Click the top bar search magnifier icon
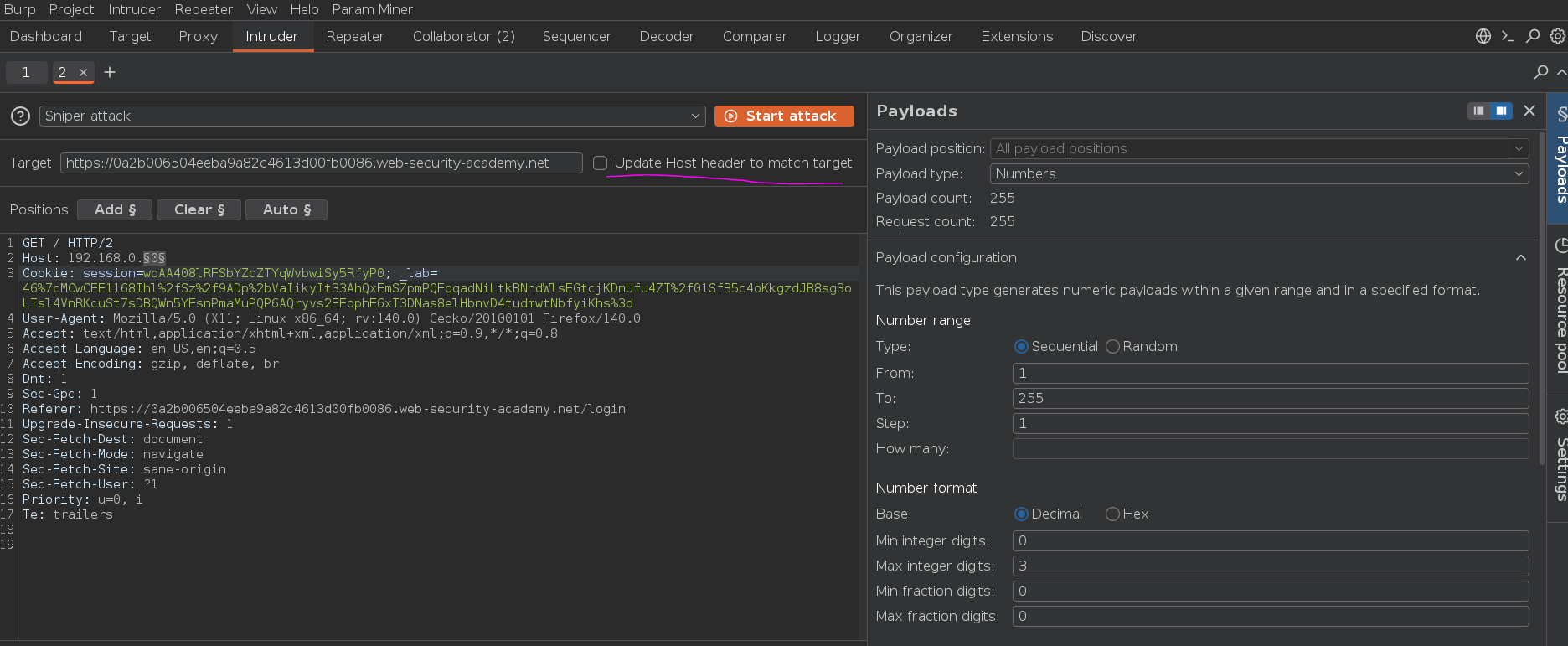Viewport: 1568px width, 646px height. (x=1533, y=36)
